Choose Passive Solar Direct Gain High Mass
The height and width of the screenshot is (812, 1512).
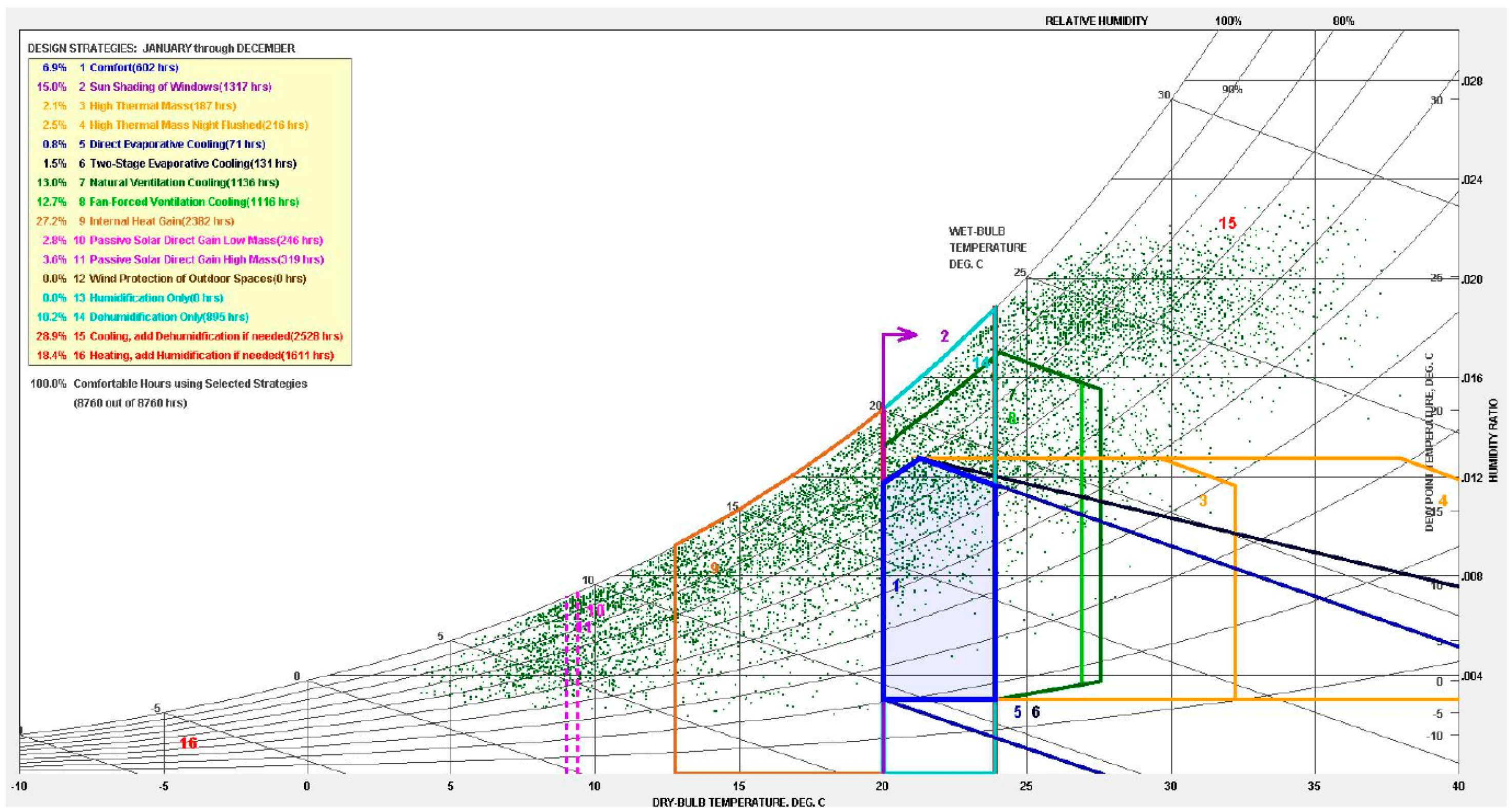coord(206,259)
